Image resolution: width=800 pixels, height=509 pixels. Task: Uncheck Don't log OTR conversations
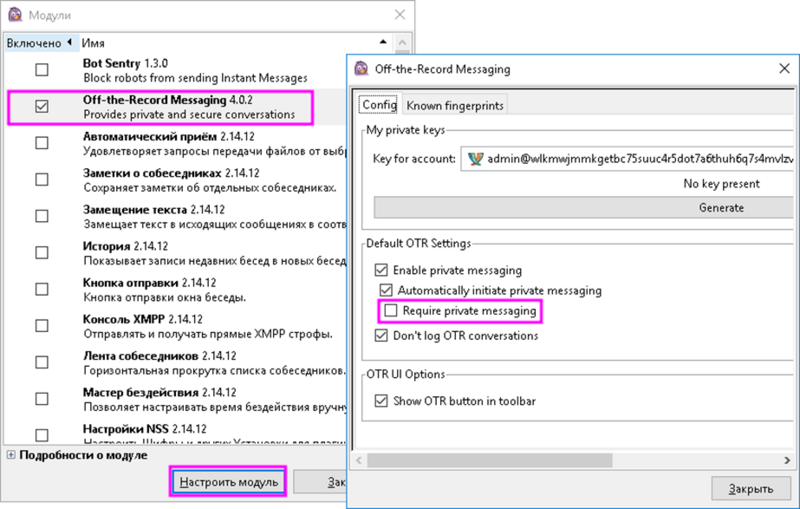(381, 336)
